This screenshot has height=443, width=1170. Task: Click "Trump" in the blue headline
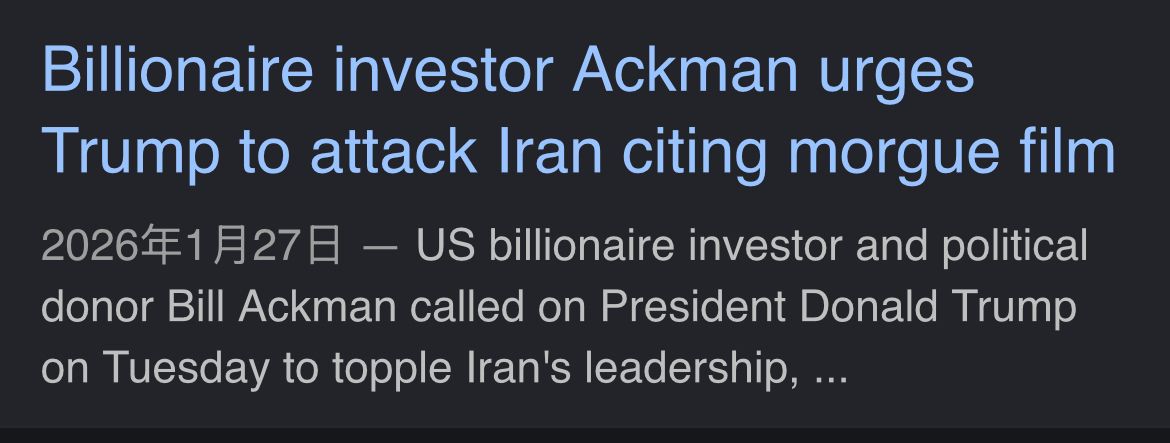pyautogui.click(x=132, y=152)
